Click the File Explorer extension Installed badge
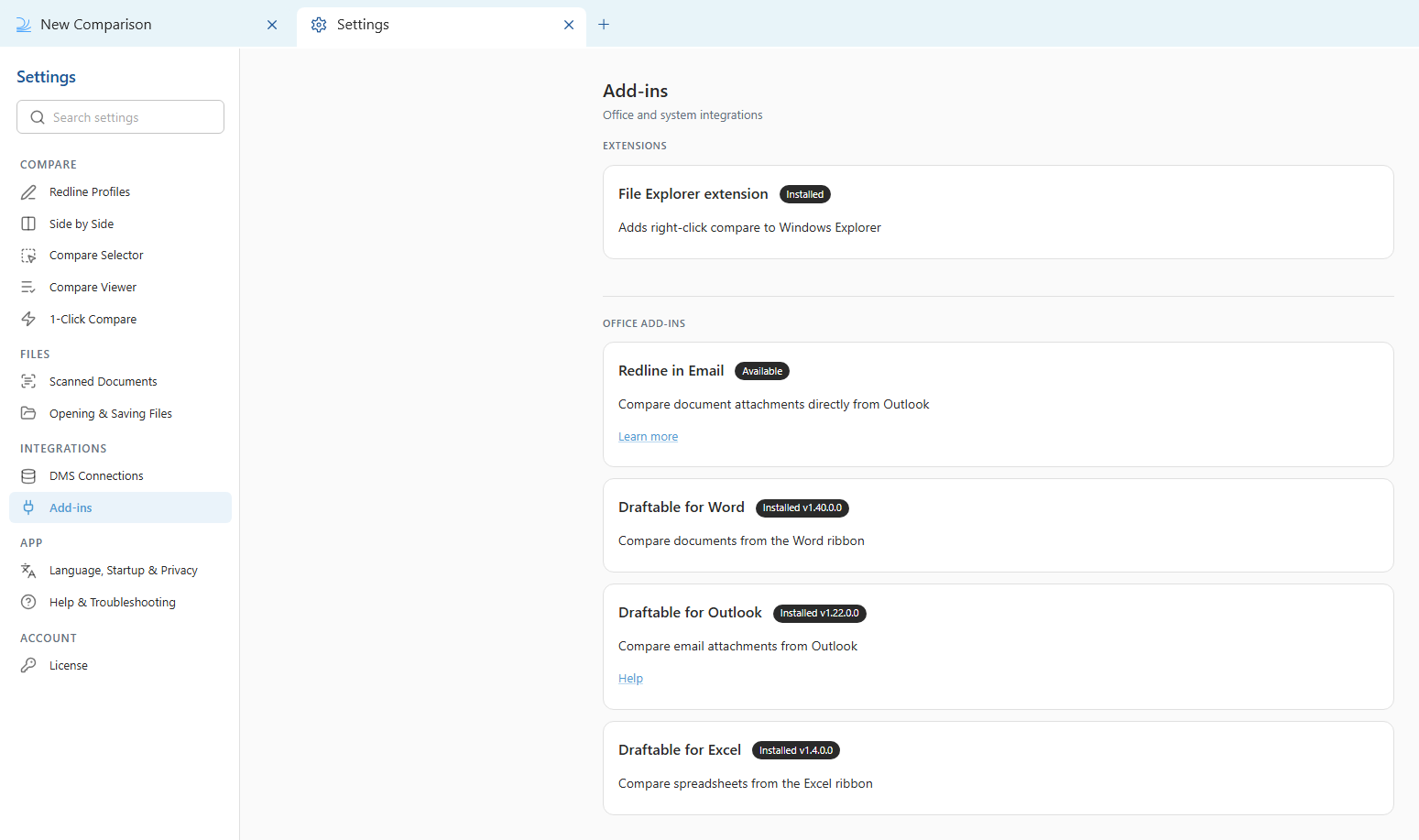 (804, 194)
